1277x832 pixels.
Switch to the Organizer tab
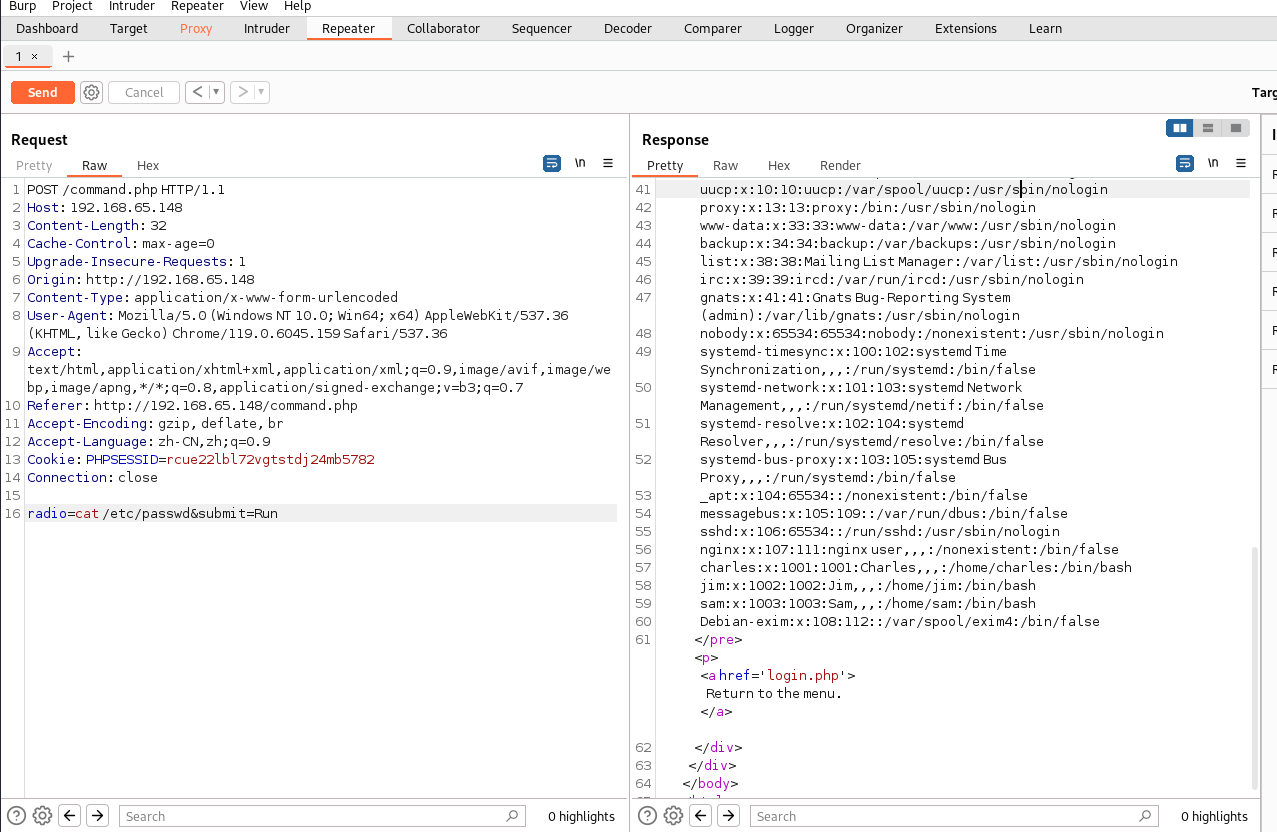[874, 28]
